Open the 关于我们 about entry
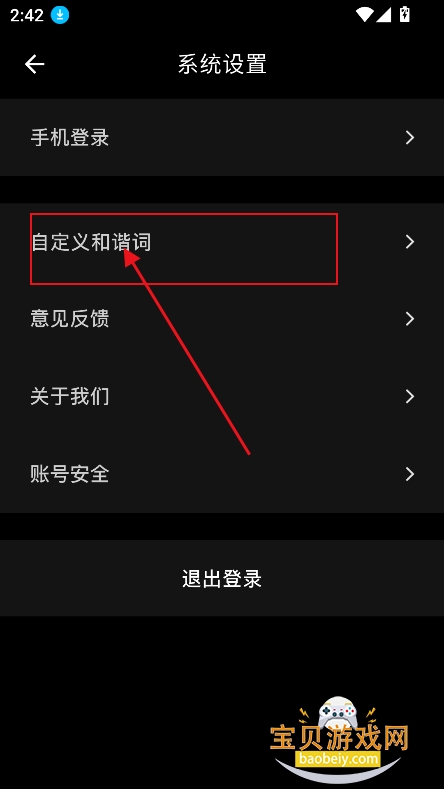 click(222, 397)
